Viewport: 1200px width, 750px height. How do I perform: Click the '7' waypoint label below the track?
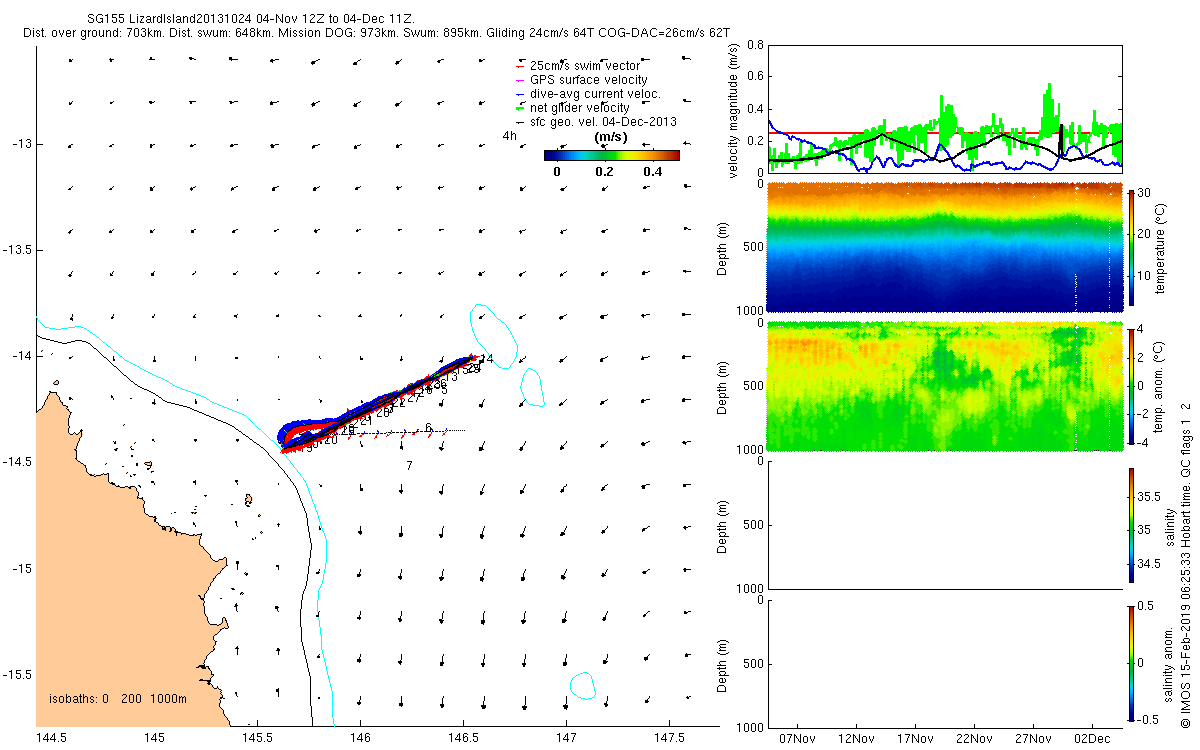point(410,466)
